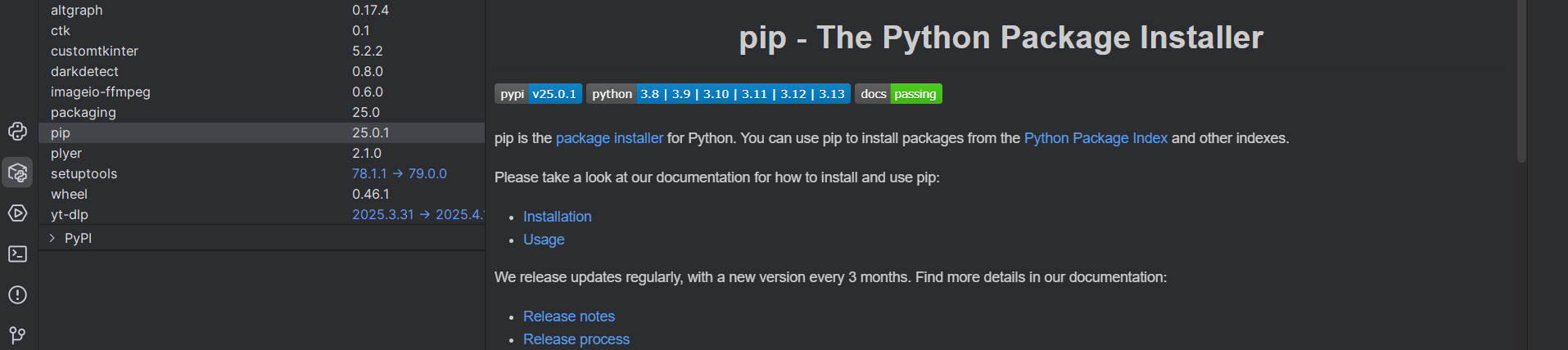Open the 'package installer' link

pyautogui.click(x=609, y=138)
